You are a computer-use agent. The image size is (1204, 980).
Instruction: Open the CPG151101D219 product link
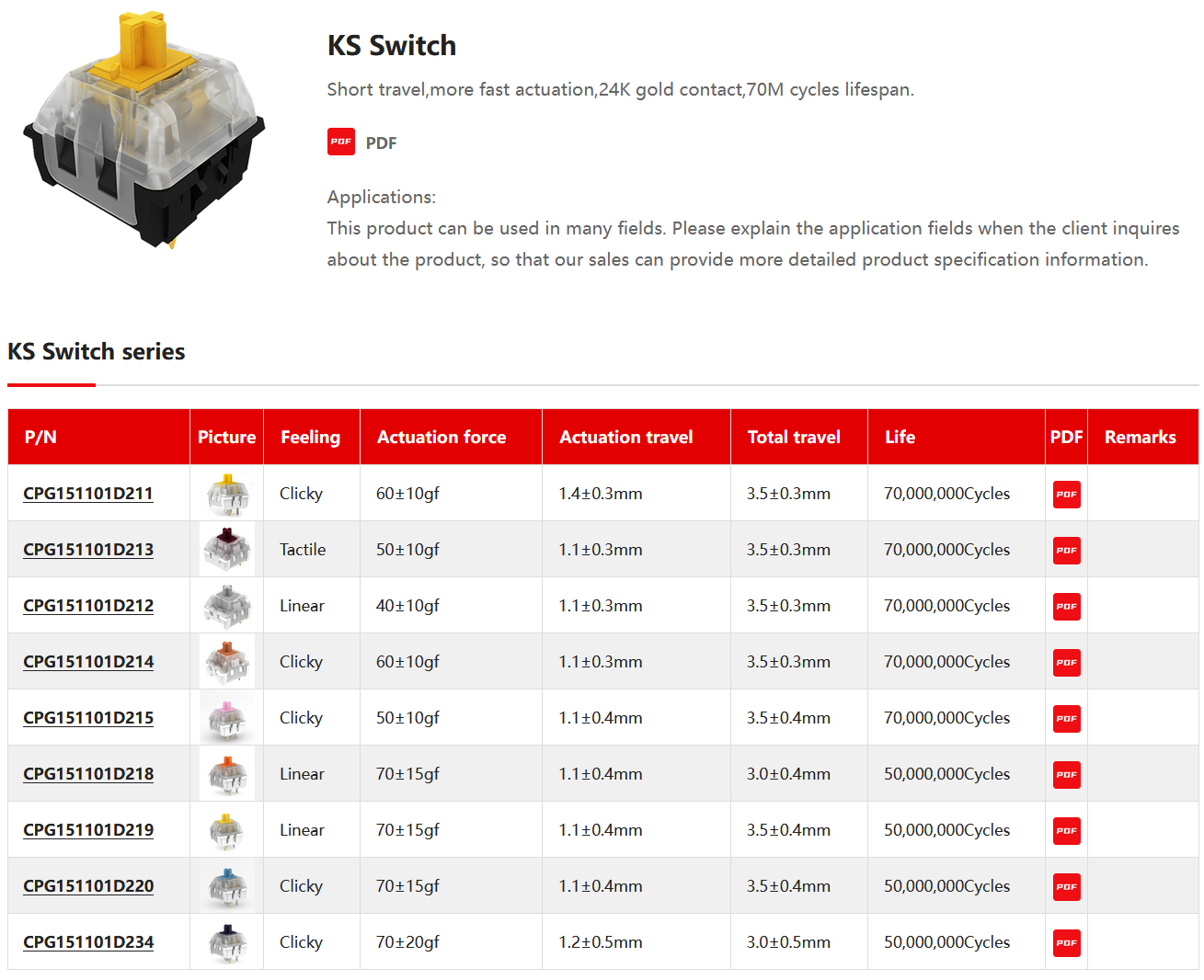tap(88, 830)
